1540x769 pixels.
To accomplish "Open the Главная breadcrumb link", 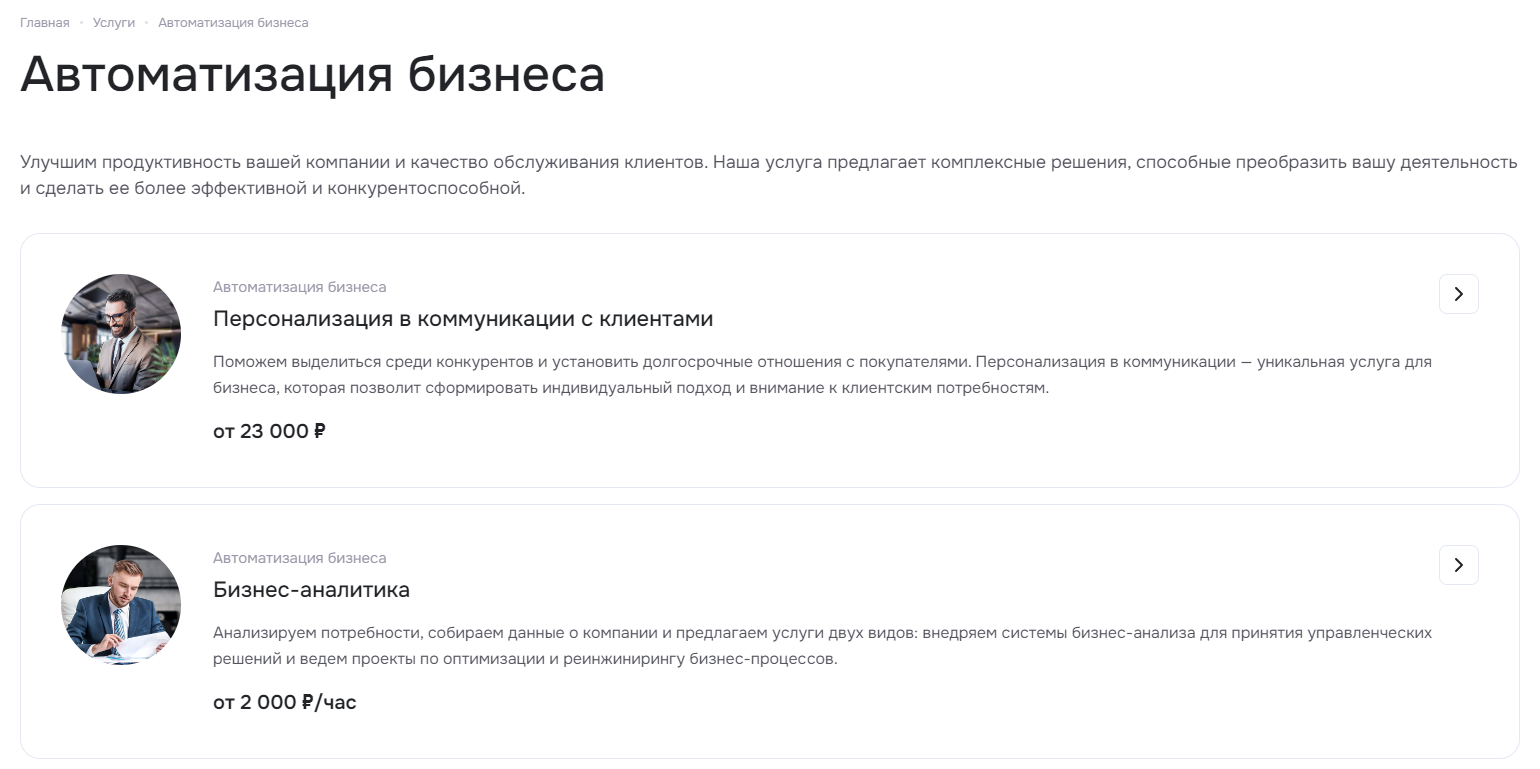I will pos(45,23).
